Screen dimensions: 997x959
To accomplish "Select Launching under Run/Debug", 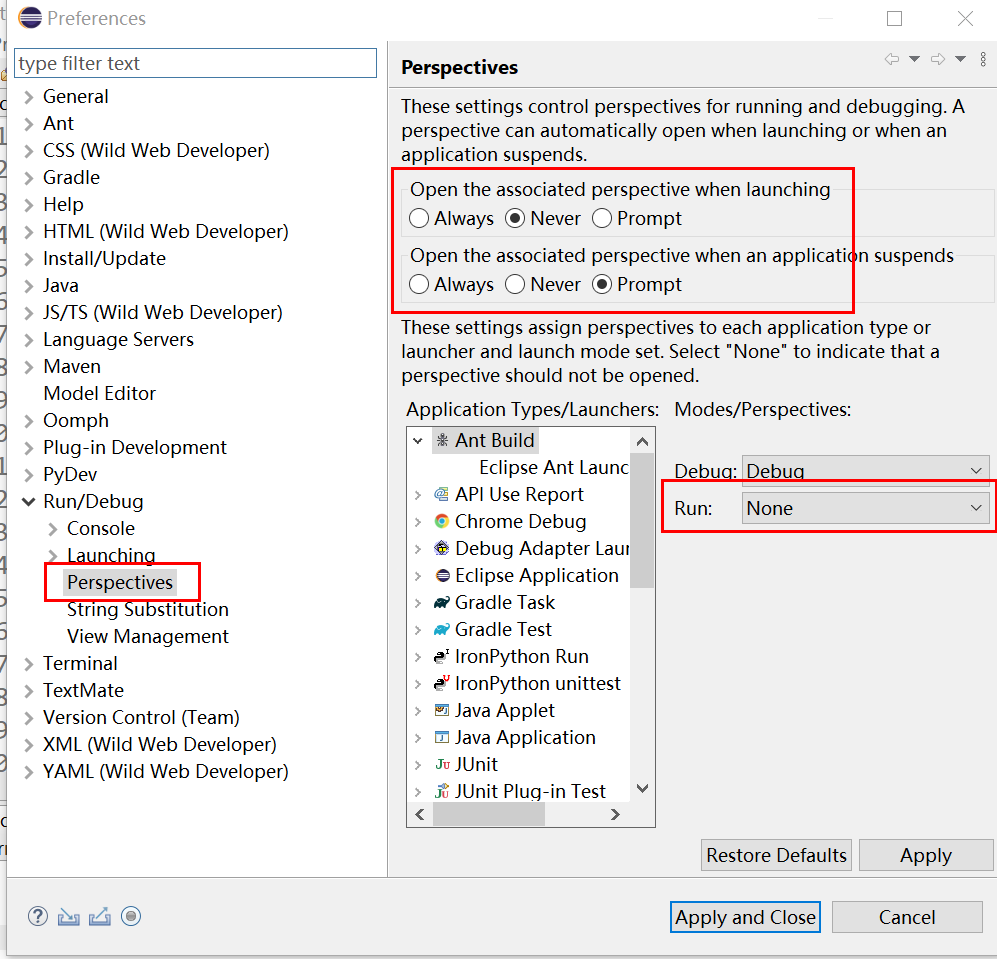I will [111, 555].
